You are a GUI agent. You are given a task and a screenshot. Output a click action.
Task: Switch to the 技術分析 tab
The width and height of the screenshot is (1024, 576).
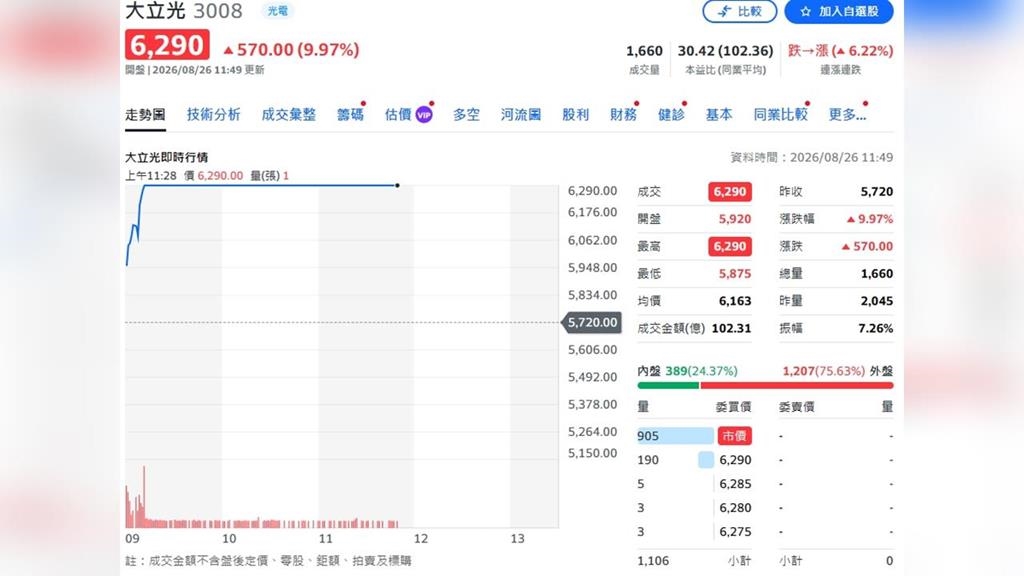pos(214,114)
